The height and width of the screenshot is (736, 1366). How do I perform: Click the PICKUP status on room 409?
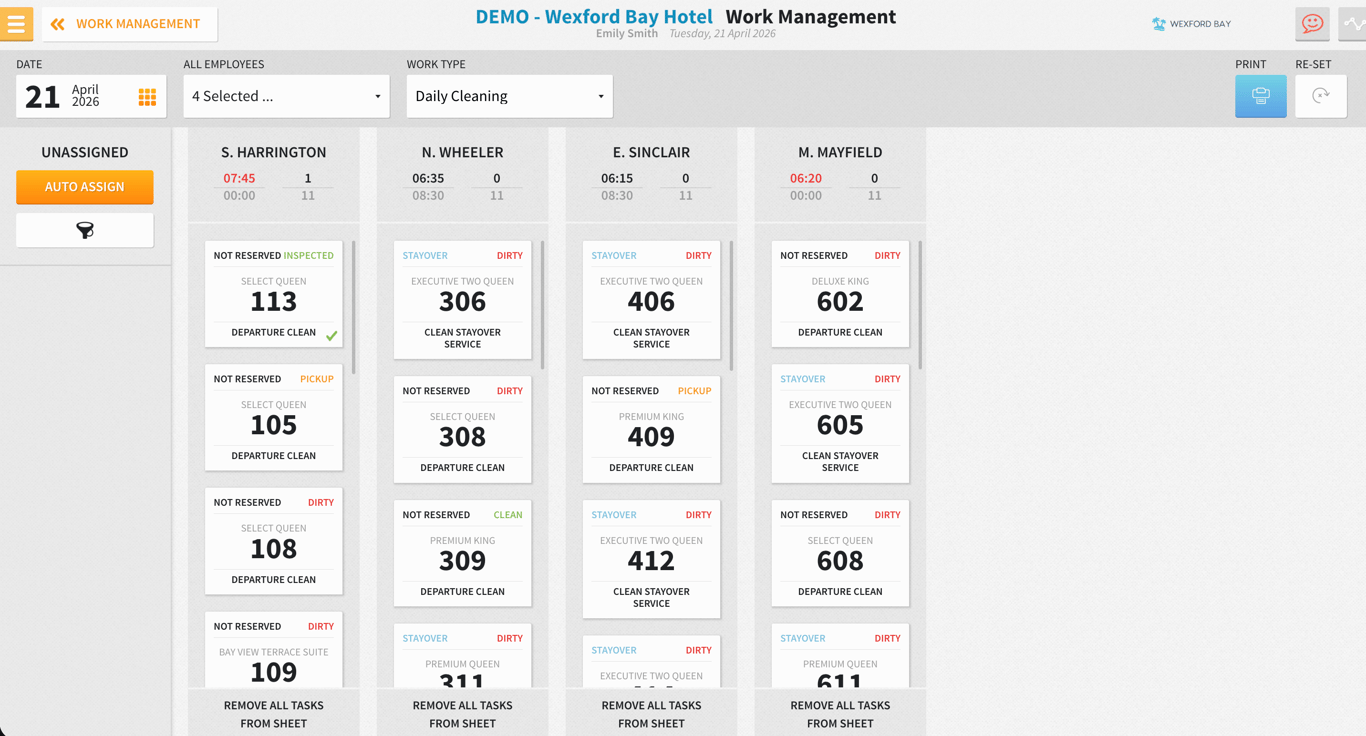(695, 391)
